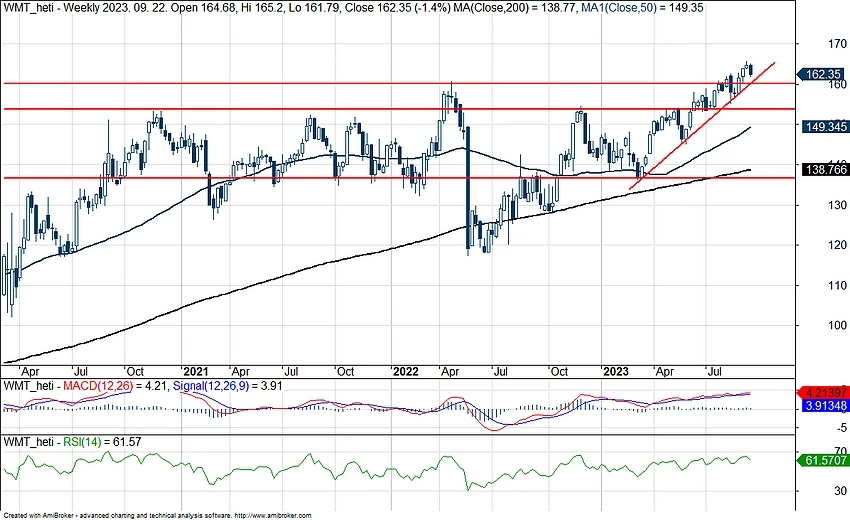Select the MA1(Close,50) = 149.35 title label

click(640, 8)
